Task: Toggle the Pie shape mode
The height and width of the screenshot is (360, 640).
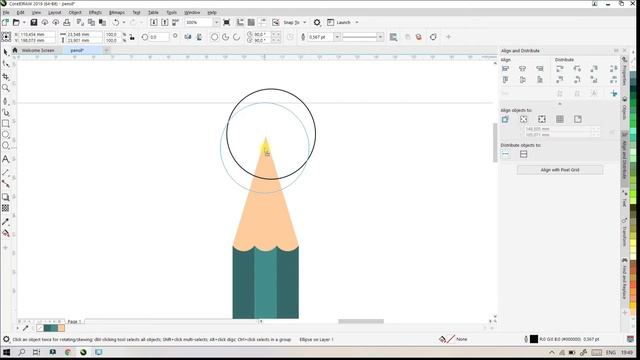Action: pyautogui.click(x=225, y=37)
